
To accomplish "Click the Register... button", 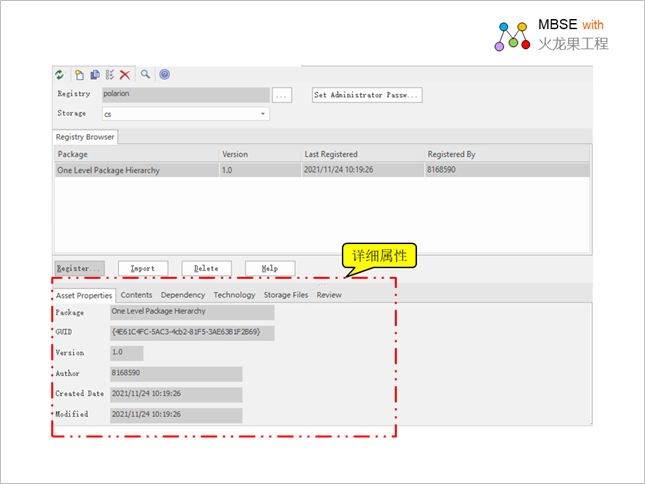I will (79, 268).
